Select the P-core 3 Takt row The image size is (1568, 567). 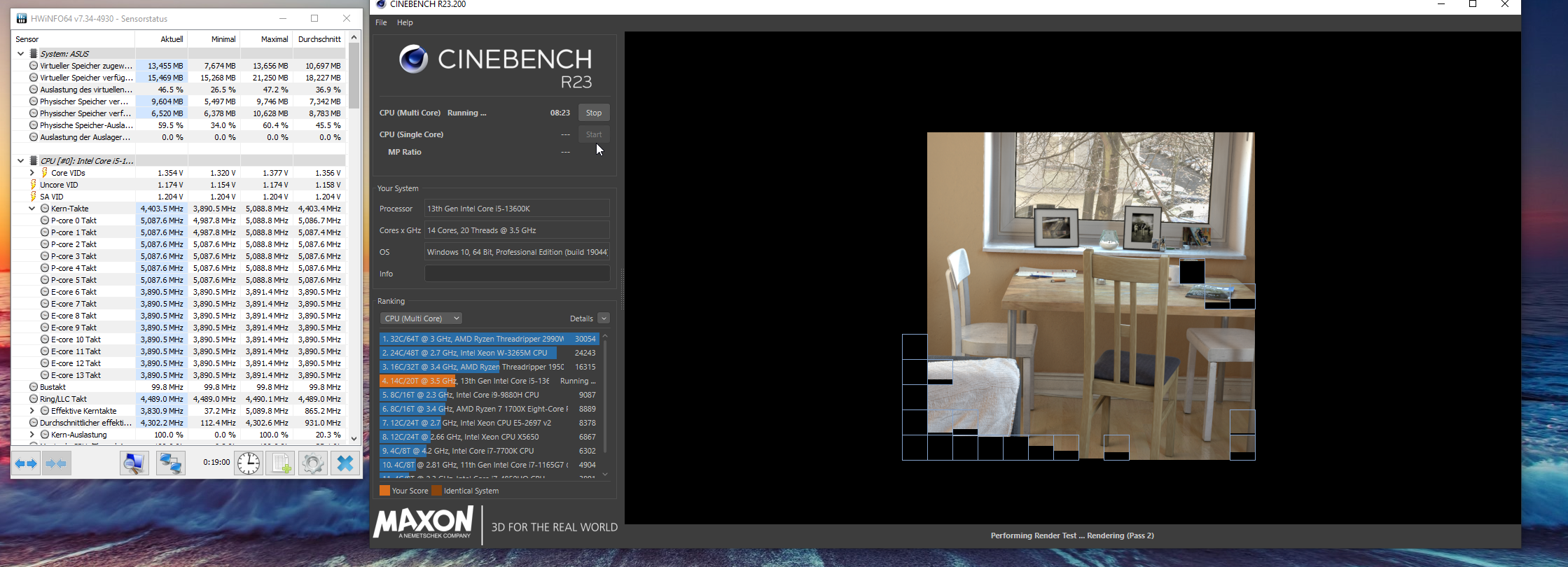(179, 256)
